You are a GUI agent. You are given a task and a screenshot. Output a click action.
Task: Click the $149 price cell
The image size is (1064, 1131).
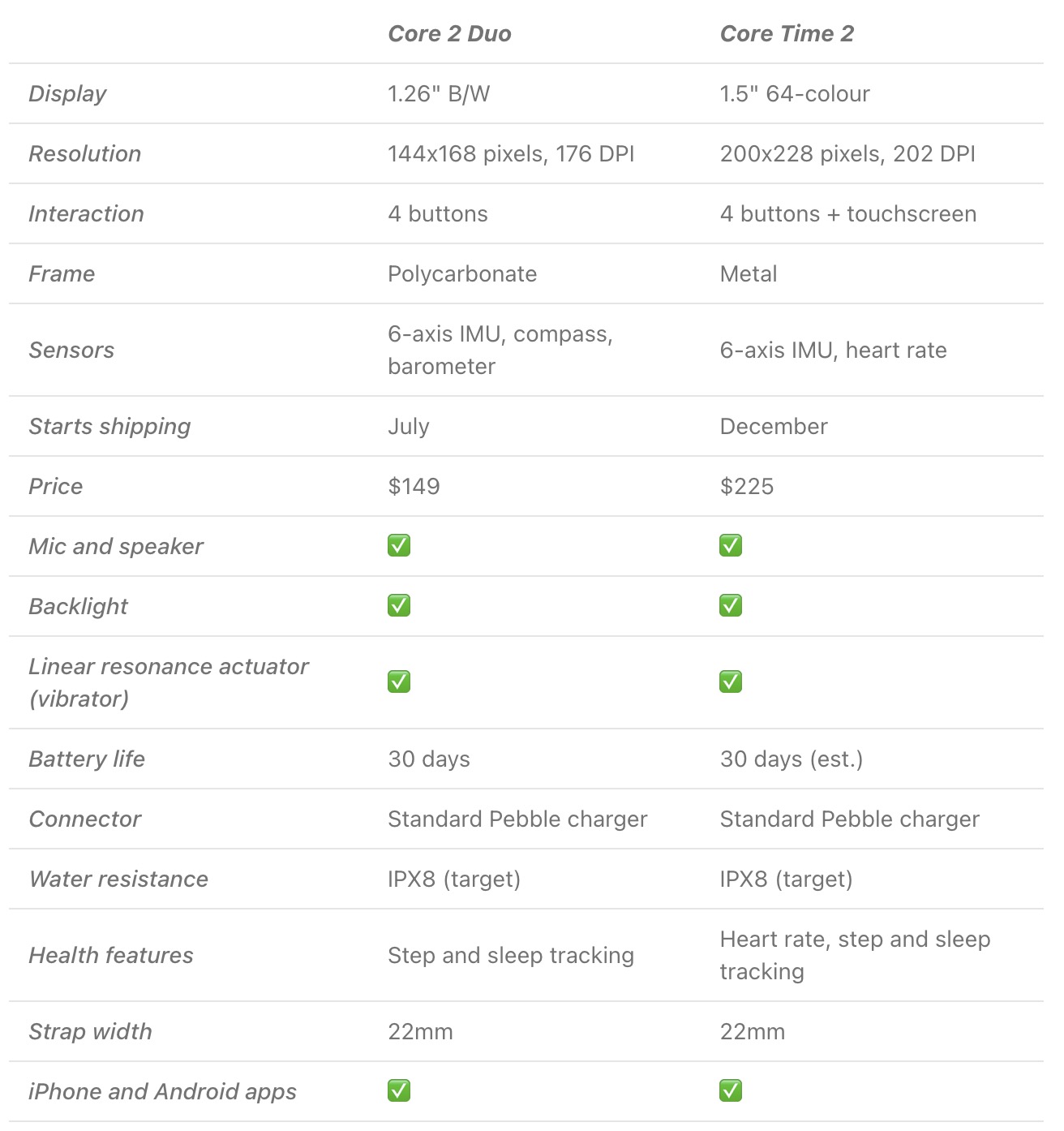click(414, 487)
